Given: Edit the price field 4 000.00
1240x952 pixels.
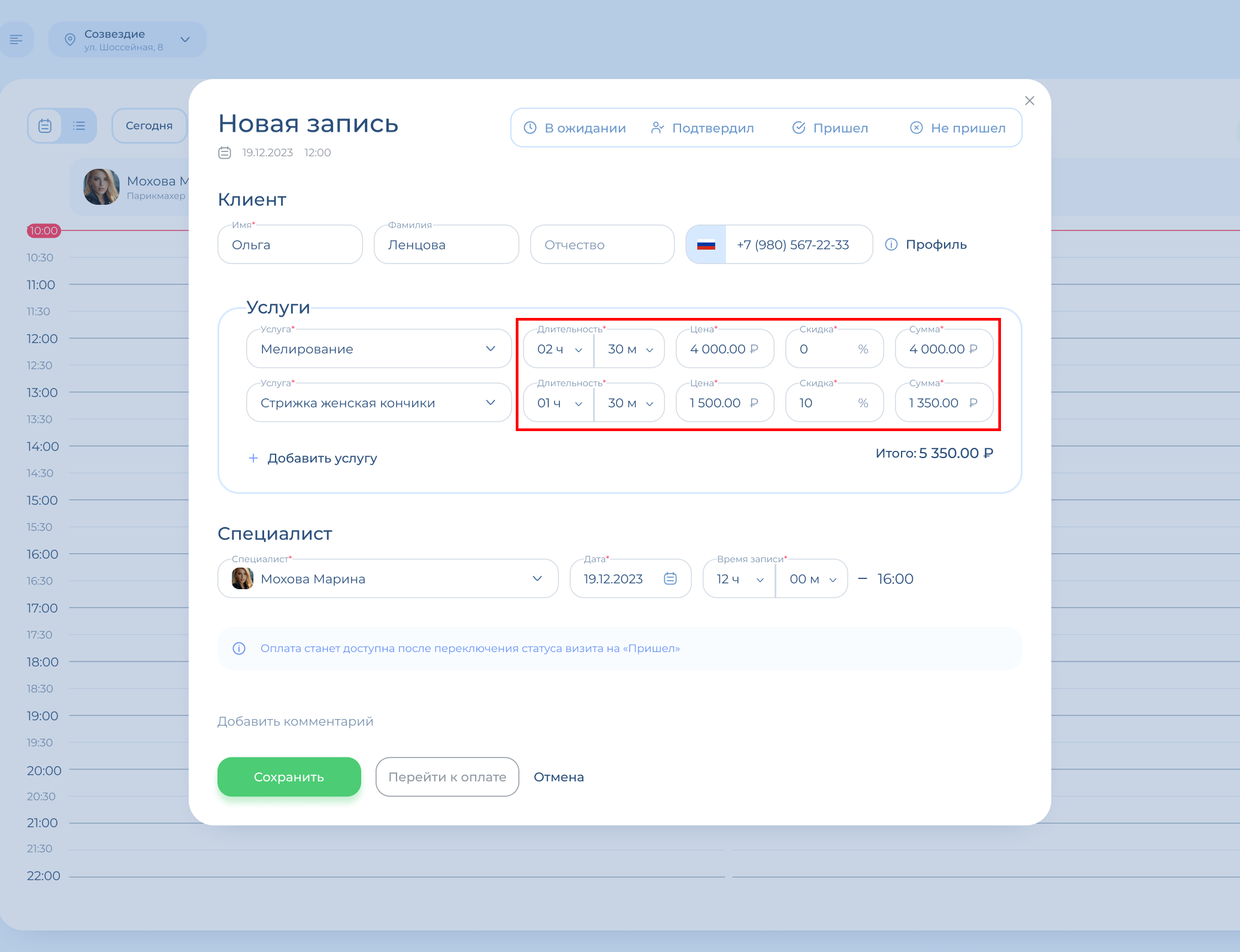Looking at the screenshot, I should click(x=725, y=348).
